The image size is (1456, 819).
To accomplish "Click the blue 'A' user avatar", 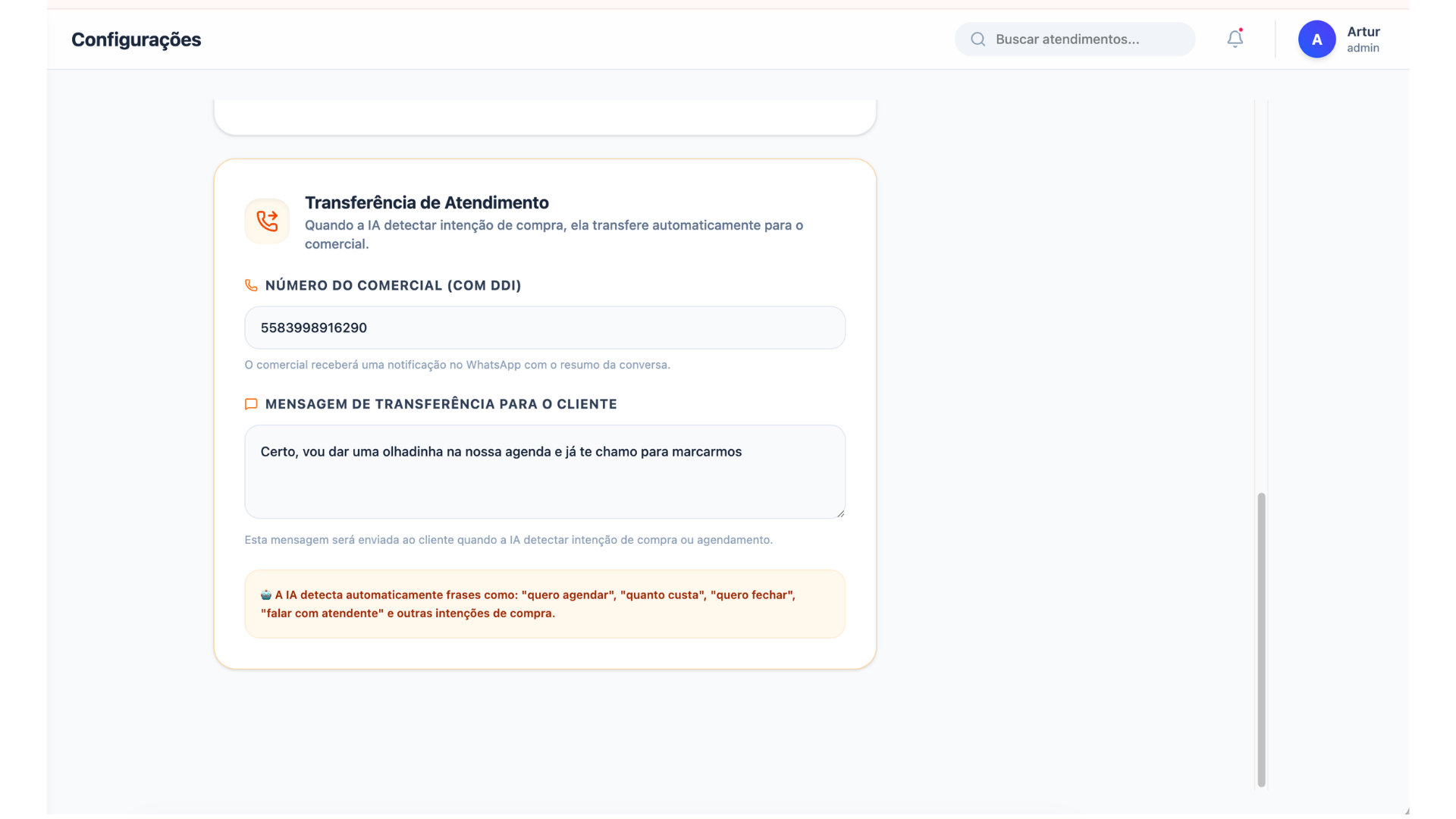I will click(1316, 39).
